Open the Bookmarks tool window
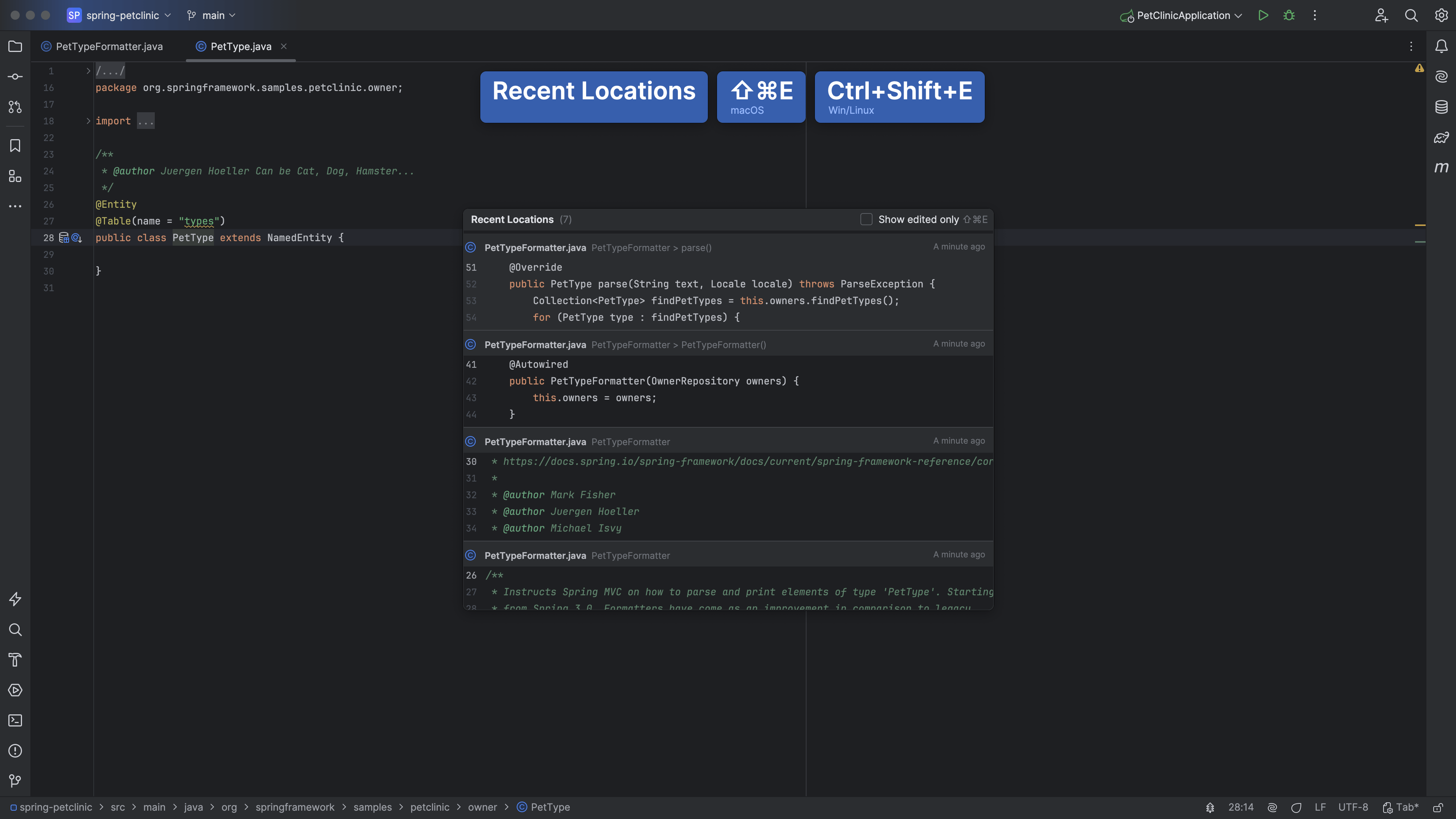The image size is (1456, 819). tap(15, 146)
